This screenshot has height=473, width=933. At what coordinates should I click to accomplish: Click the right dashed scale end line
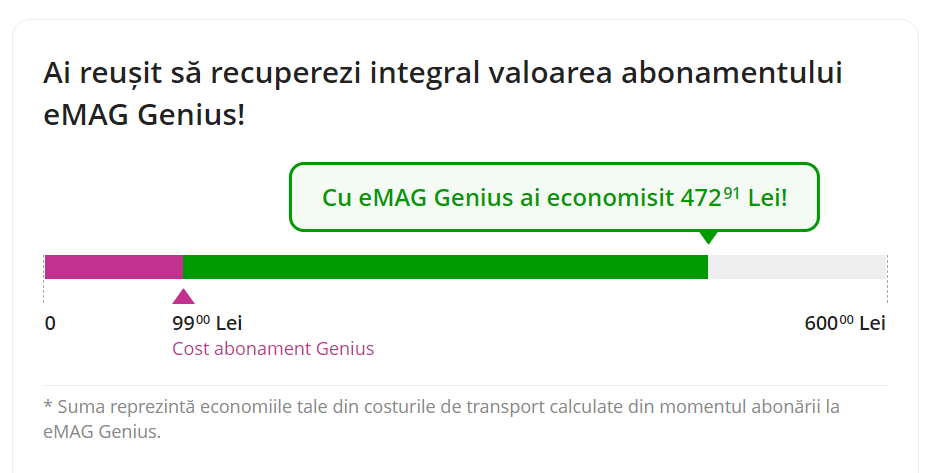[887, 279]
